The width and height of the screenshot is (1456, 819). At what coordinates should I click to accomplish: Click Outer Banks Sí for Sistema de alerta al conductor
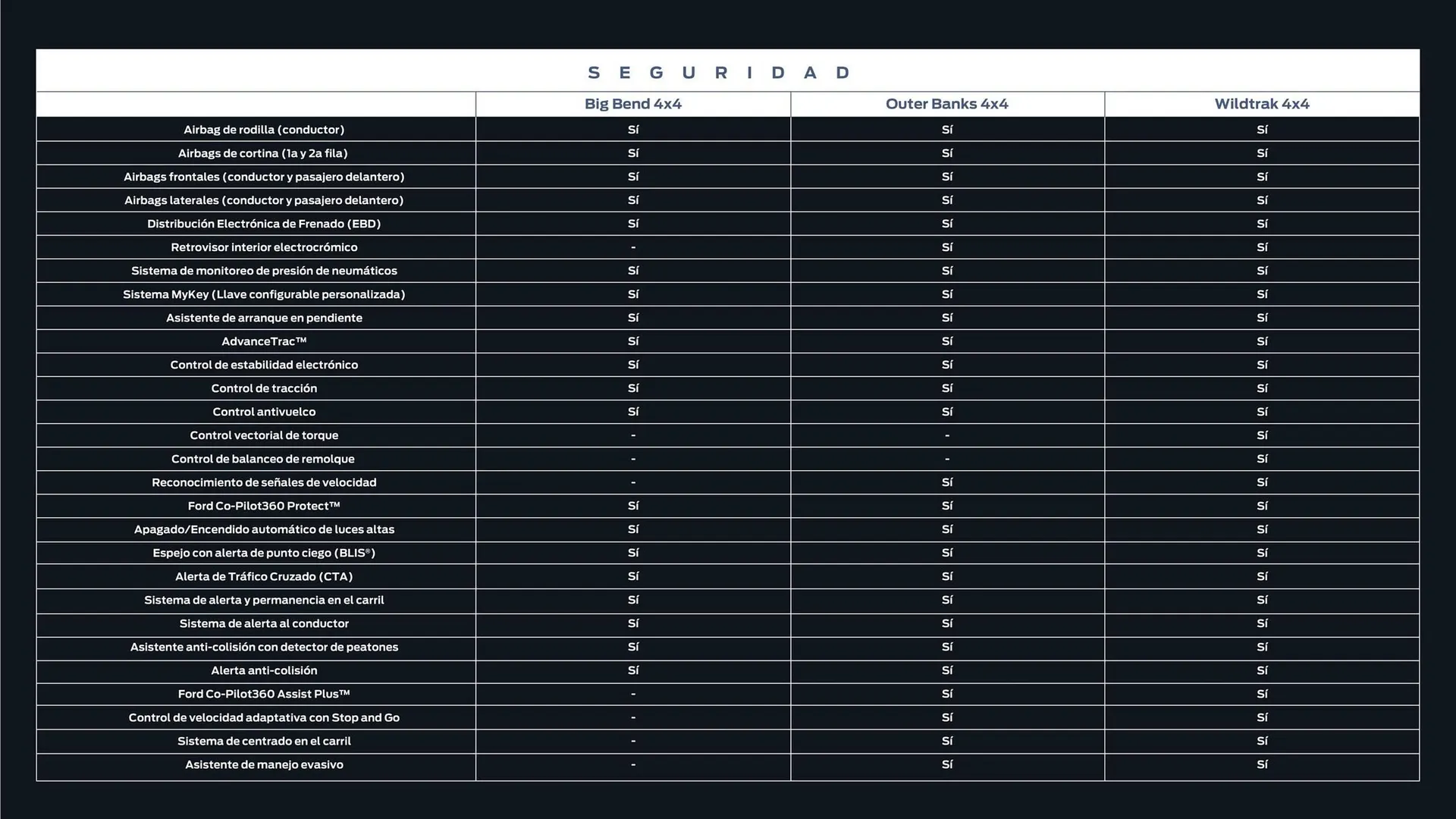947,623
